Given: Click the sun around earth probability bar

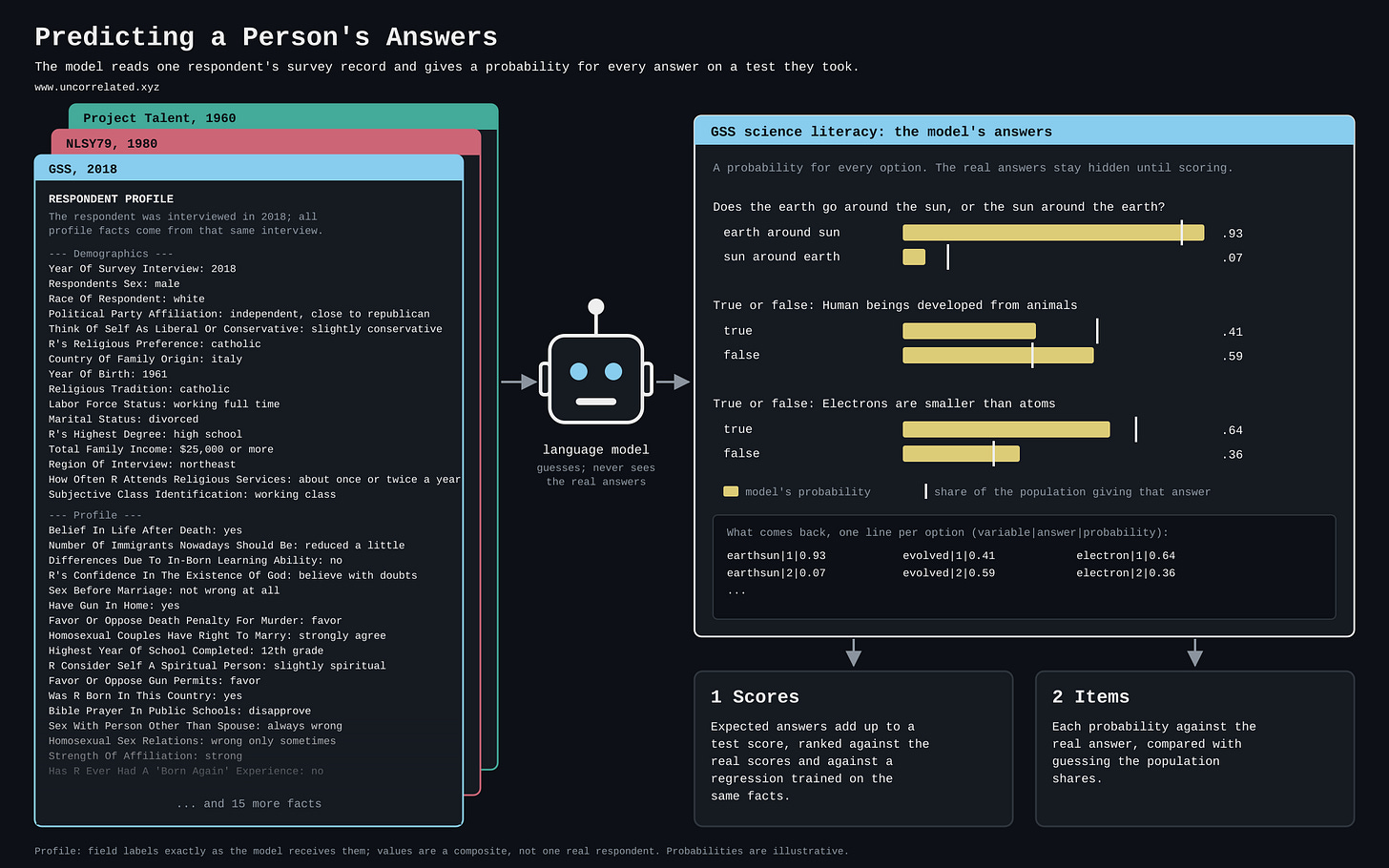Looking at the screenshot, I should click(914, 257).
